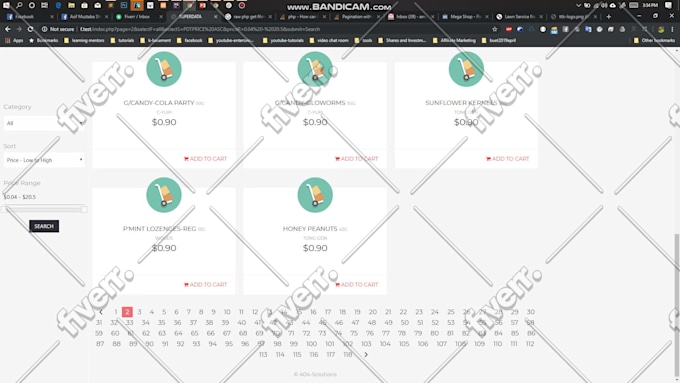This screenshot has height=383, width=680.
Task: Go to pagination page 118
Action: pyautogui.click(x=348, y=354)
